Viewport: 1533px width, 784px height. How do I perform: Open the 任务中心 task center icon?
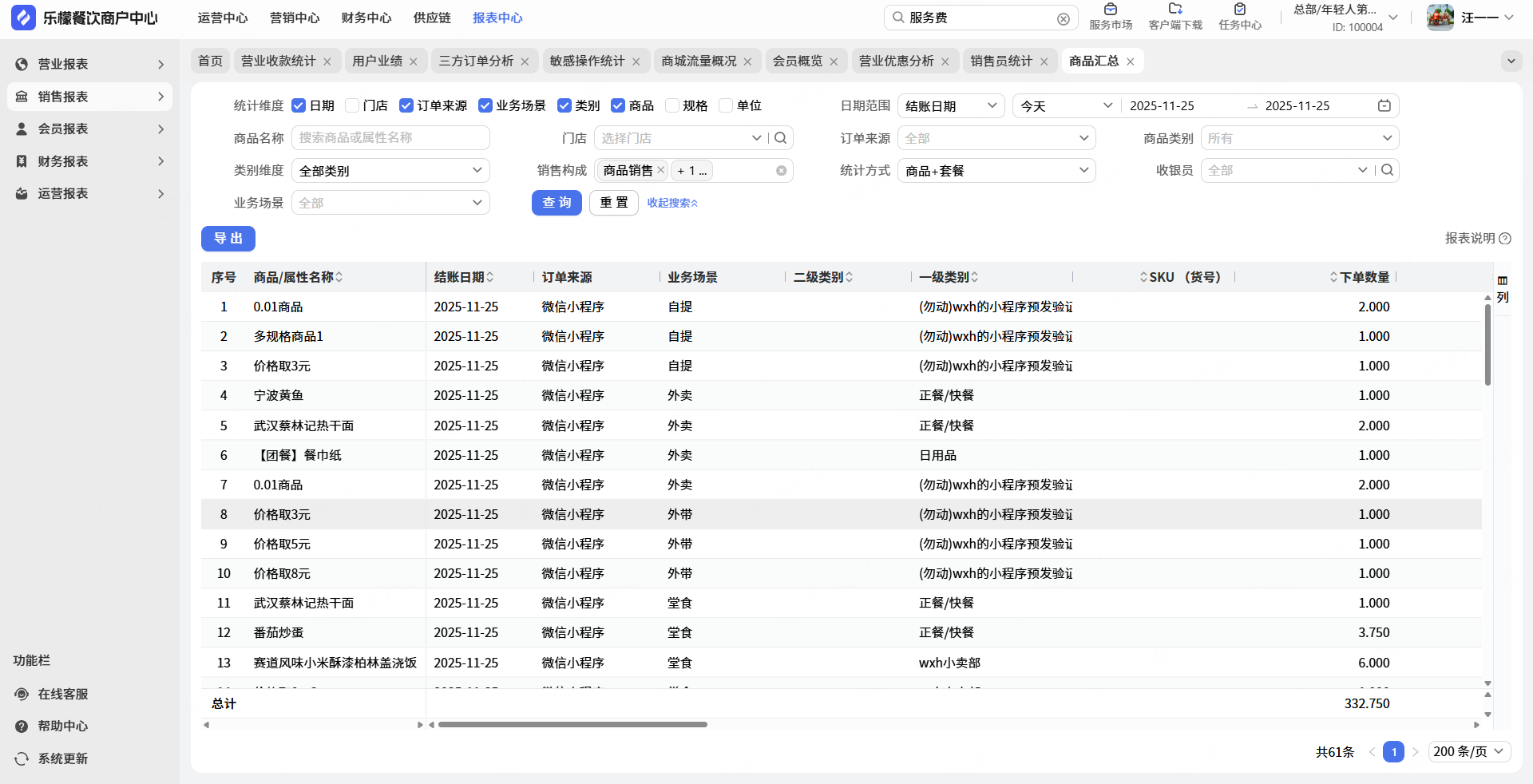(x=1239, y=10)
